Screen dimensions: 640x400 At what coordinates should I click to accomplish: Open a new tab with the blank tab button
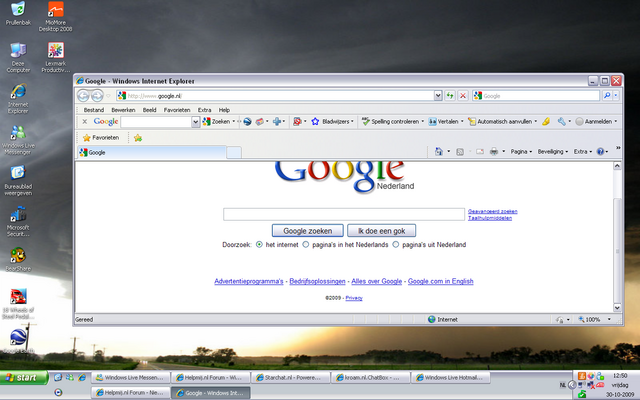tap(234, 153)
